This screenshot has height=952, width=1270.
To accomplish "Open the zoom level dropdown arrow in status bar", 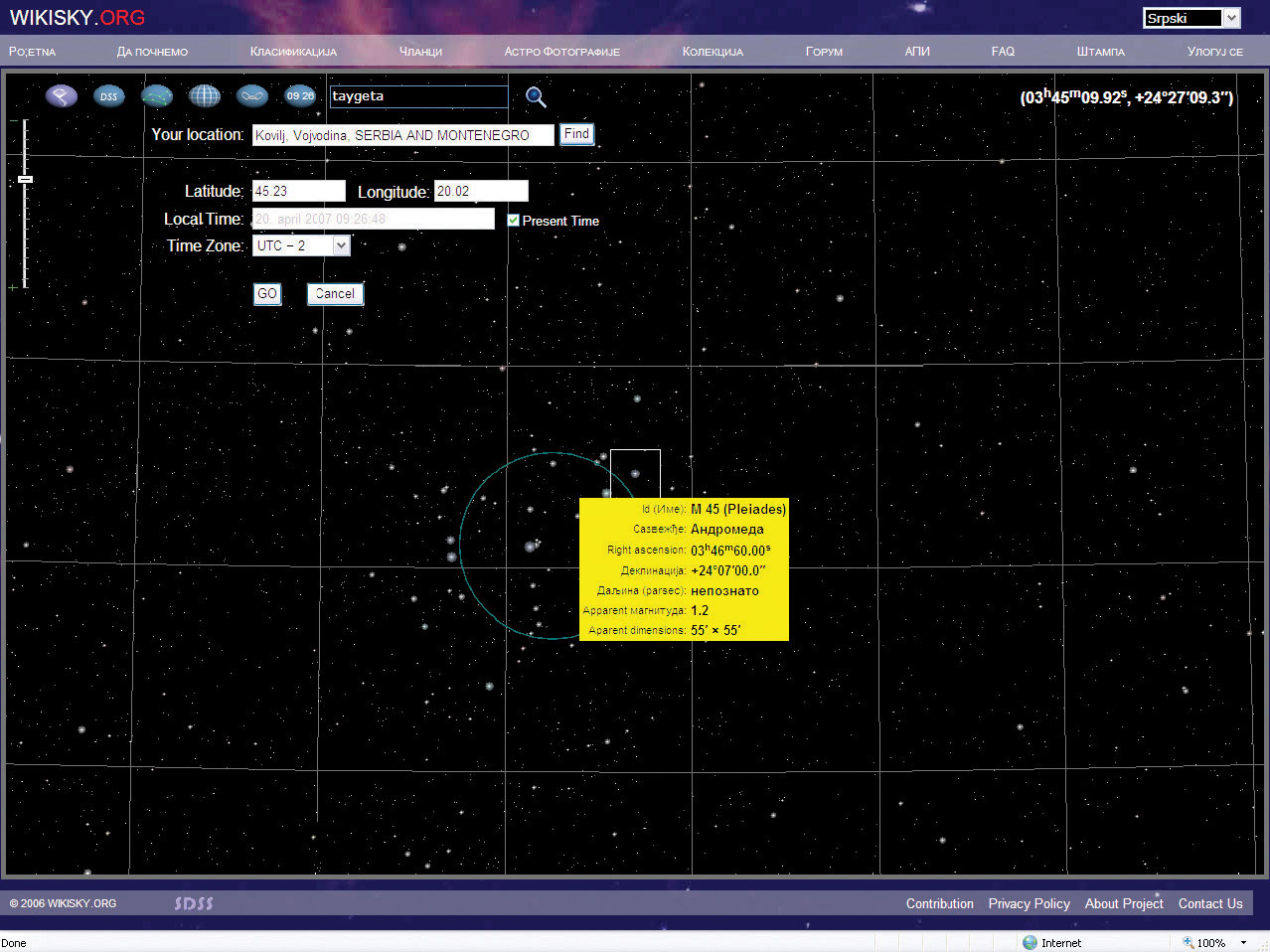I will tap(1243, 943).
